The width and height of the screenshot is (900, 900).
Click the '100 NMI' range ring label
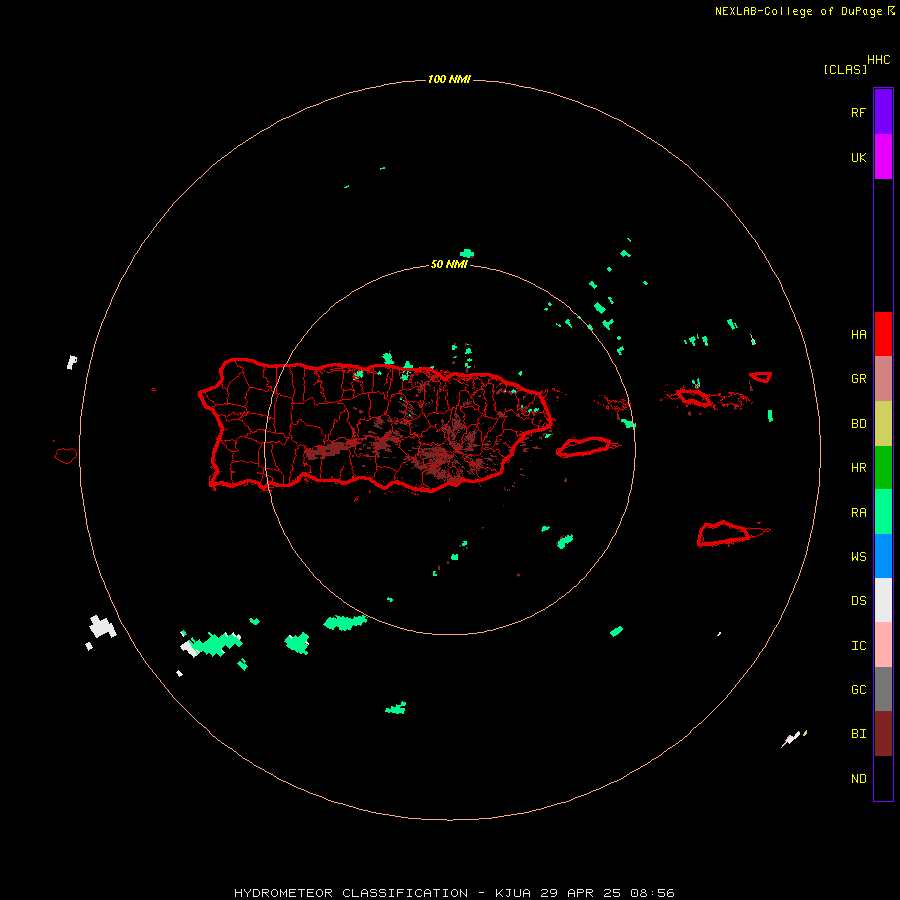(449, 79)
